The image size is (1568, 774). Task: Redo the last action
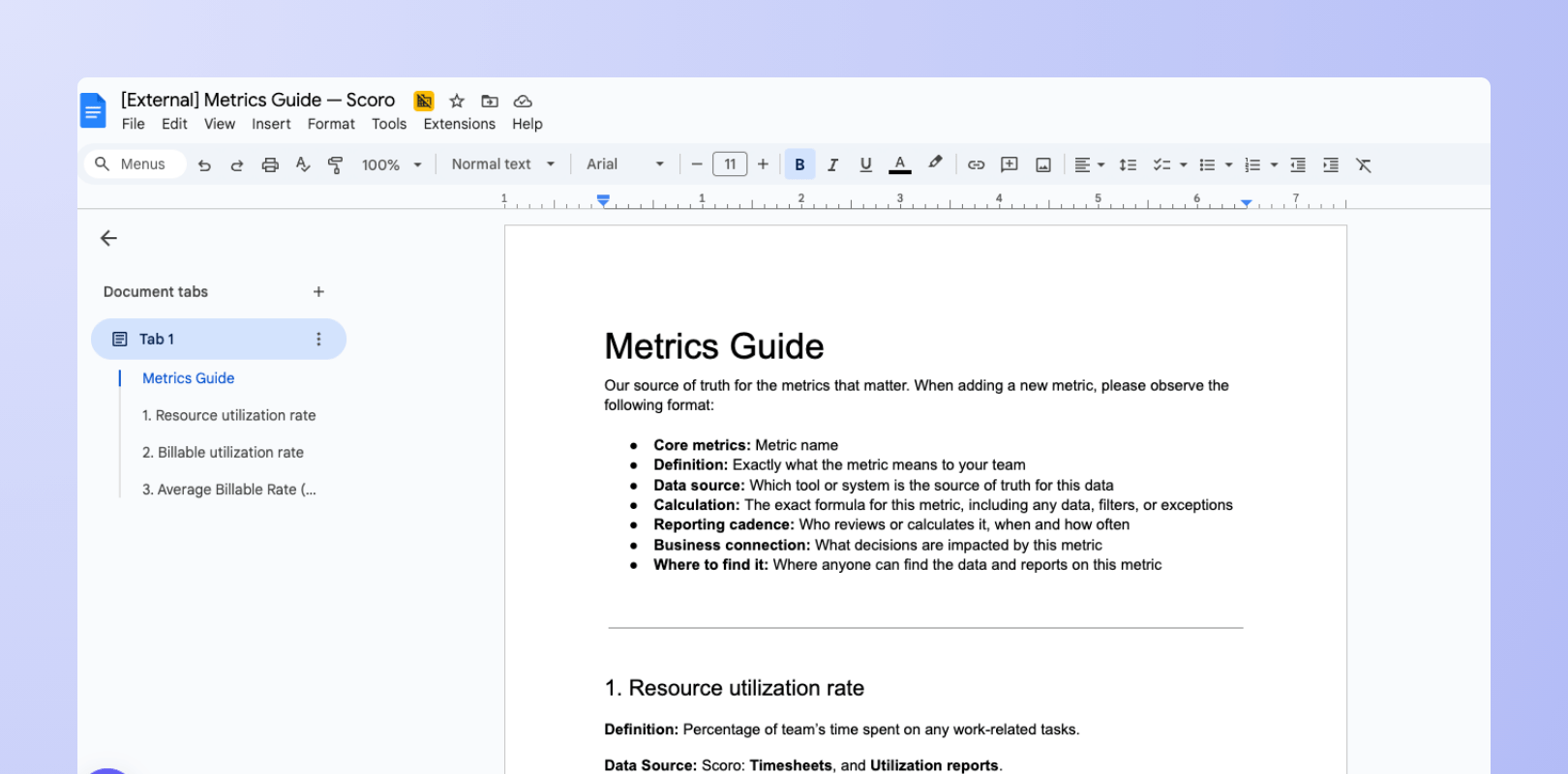(x=237, y=164)
